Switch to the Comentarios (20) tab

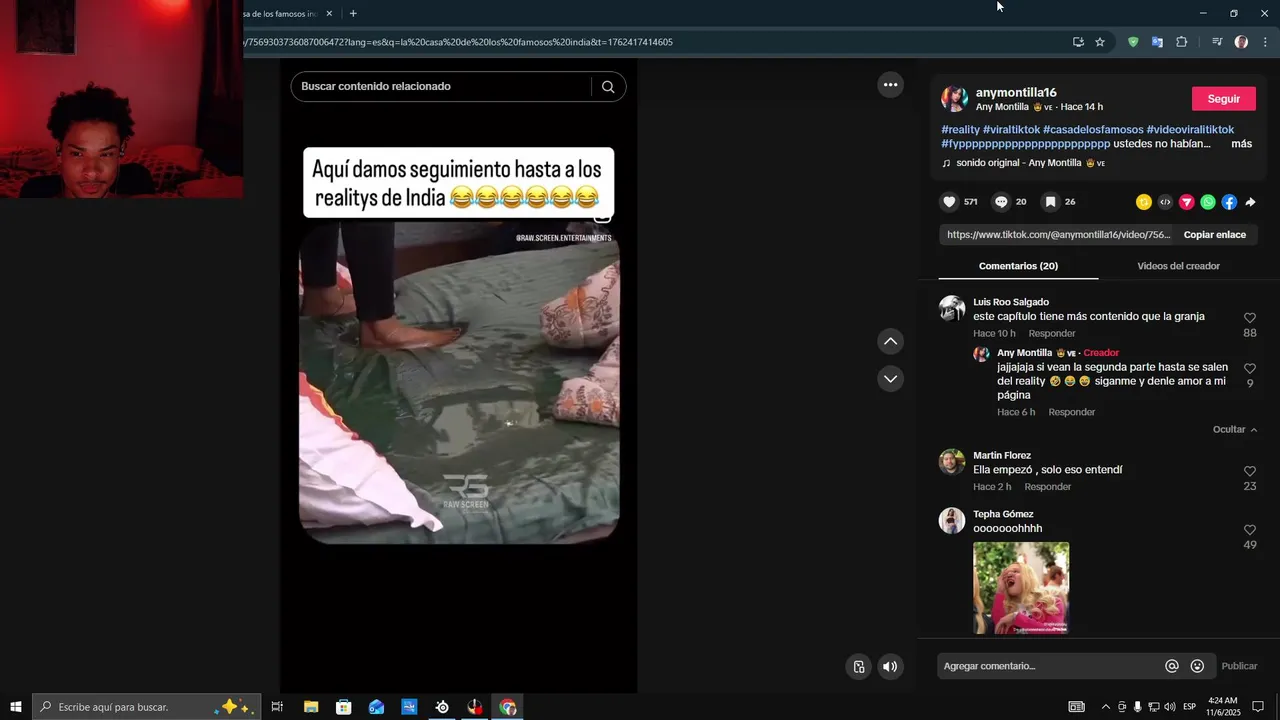click(x=1018, y=266)
